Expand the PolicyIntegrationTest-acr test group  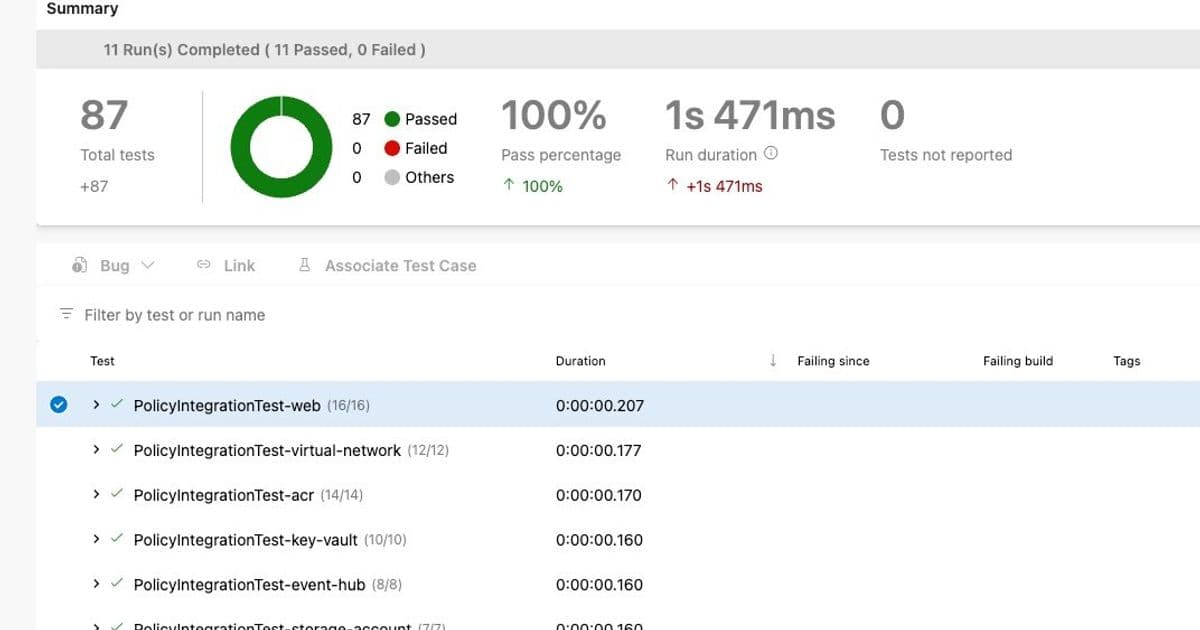tap(95, 495)
